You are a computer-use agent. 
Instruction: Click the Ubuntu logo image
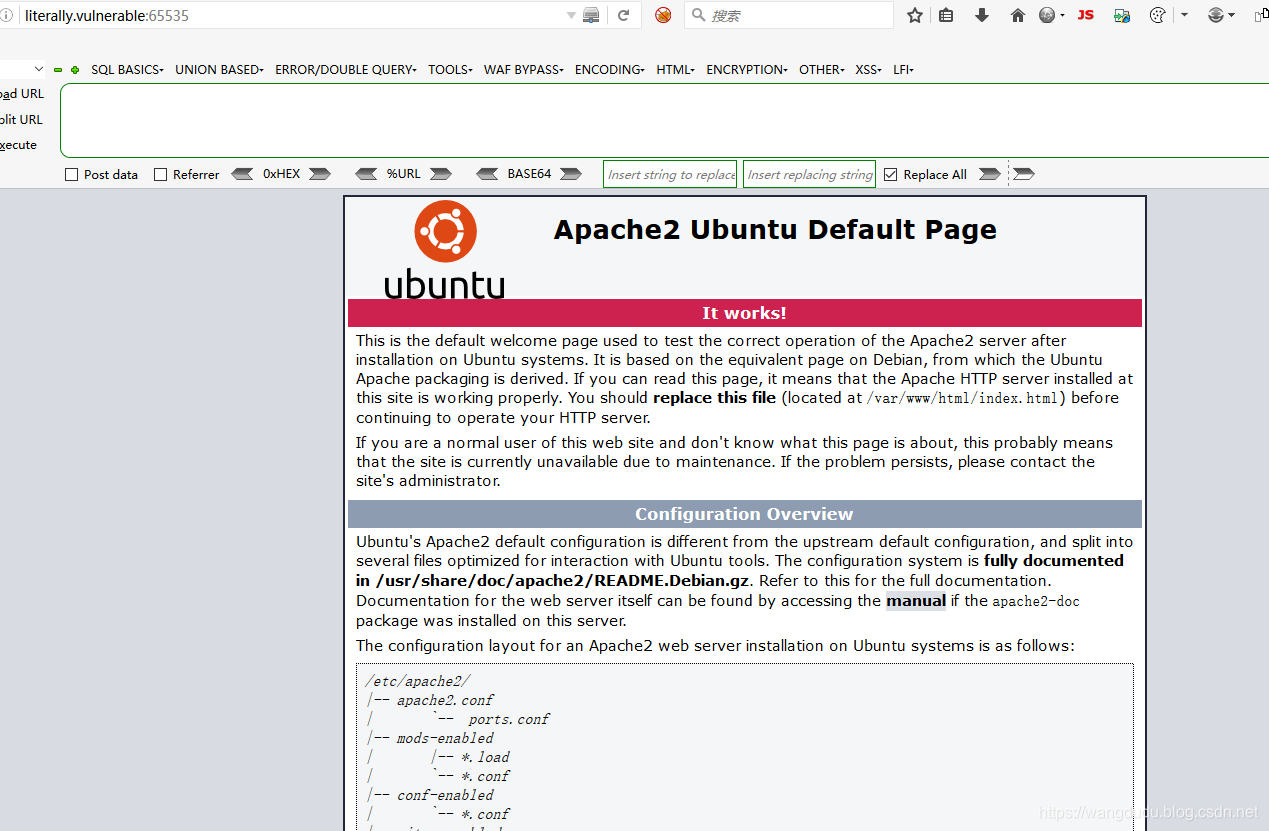click(445, 249)
